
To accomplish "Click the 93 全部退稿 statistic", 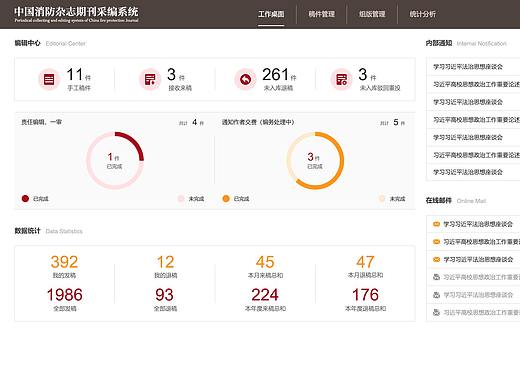I will 165,299.
